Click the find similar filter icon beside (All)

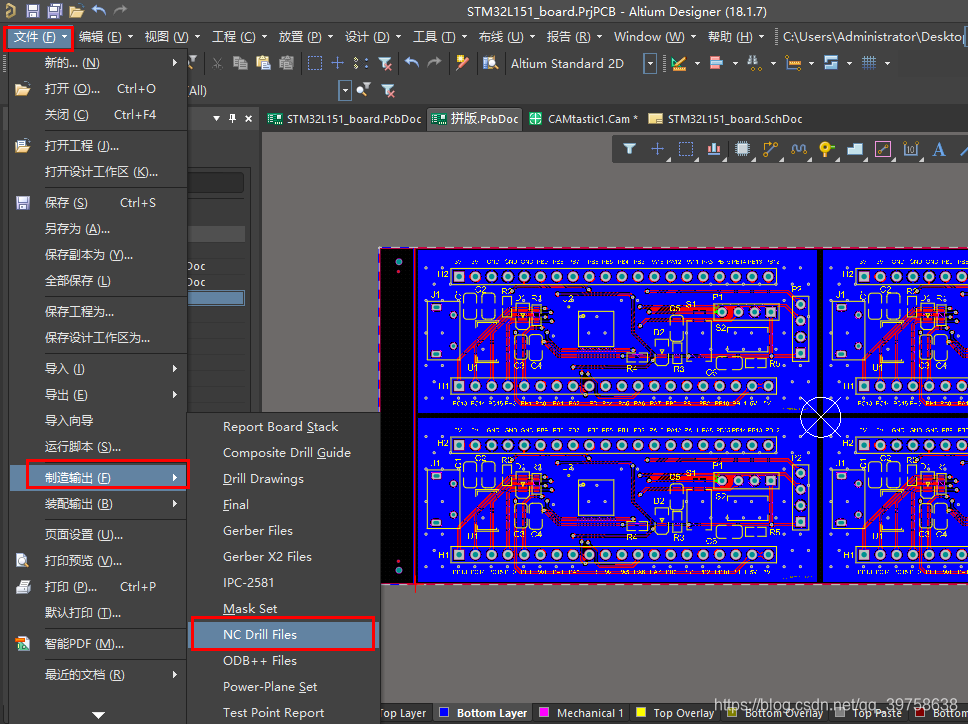[x=364, y=90]
